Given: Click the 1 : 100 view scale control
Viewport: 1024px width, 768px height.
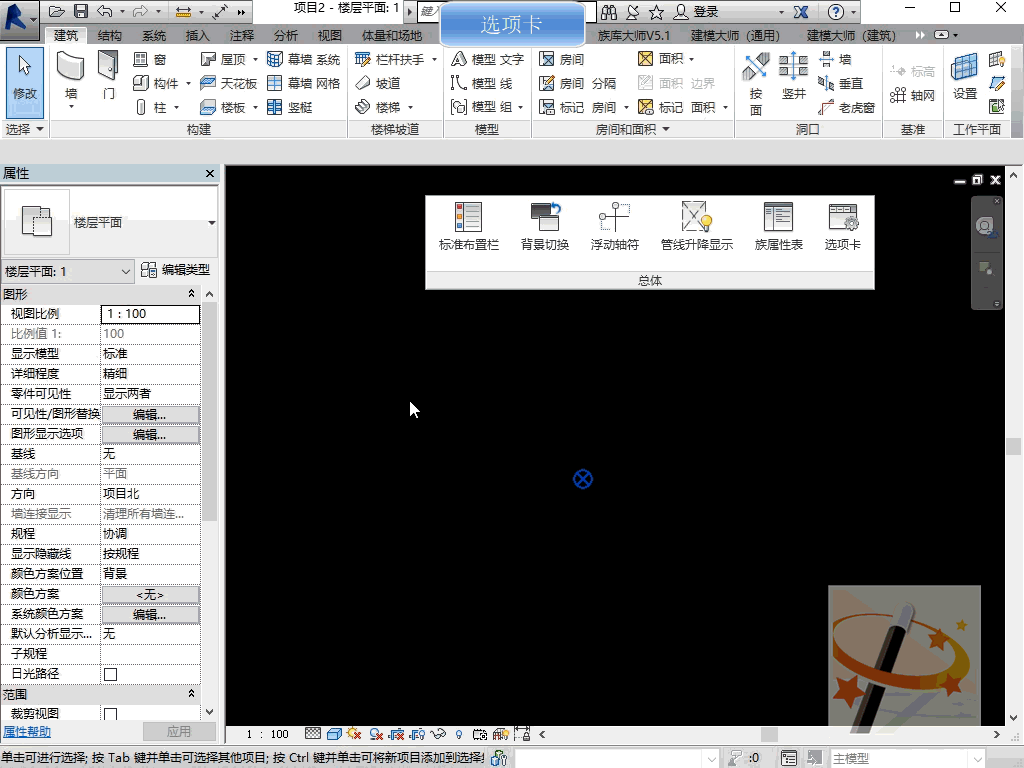Looking at the screenshot, I should pos(267,734).
